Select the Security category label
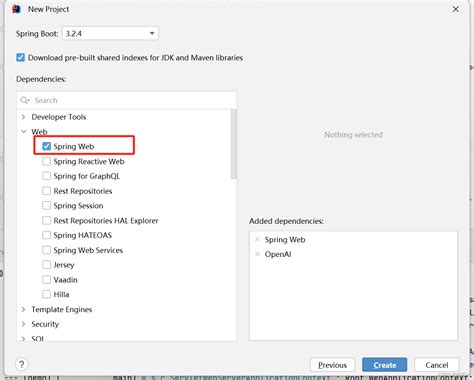The image size is (474, 380). click(x=45, y=324)
